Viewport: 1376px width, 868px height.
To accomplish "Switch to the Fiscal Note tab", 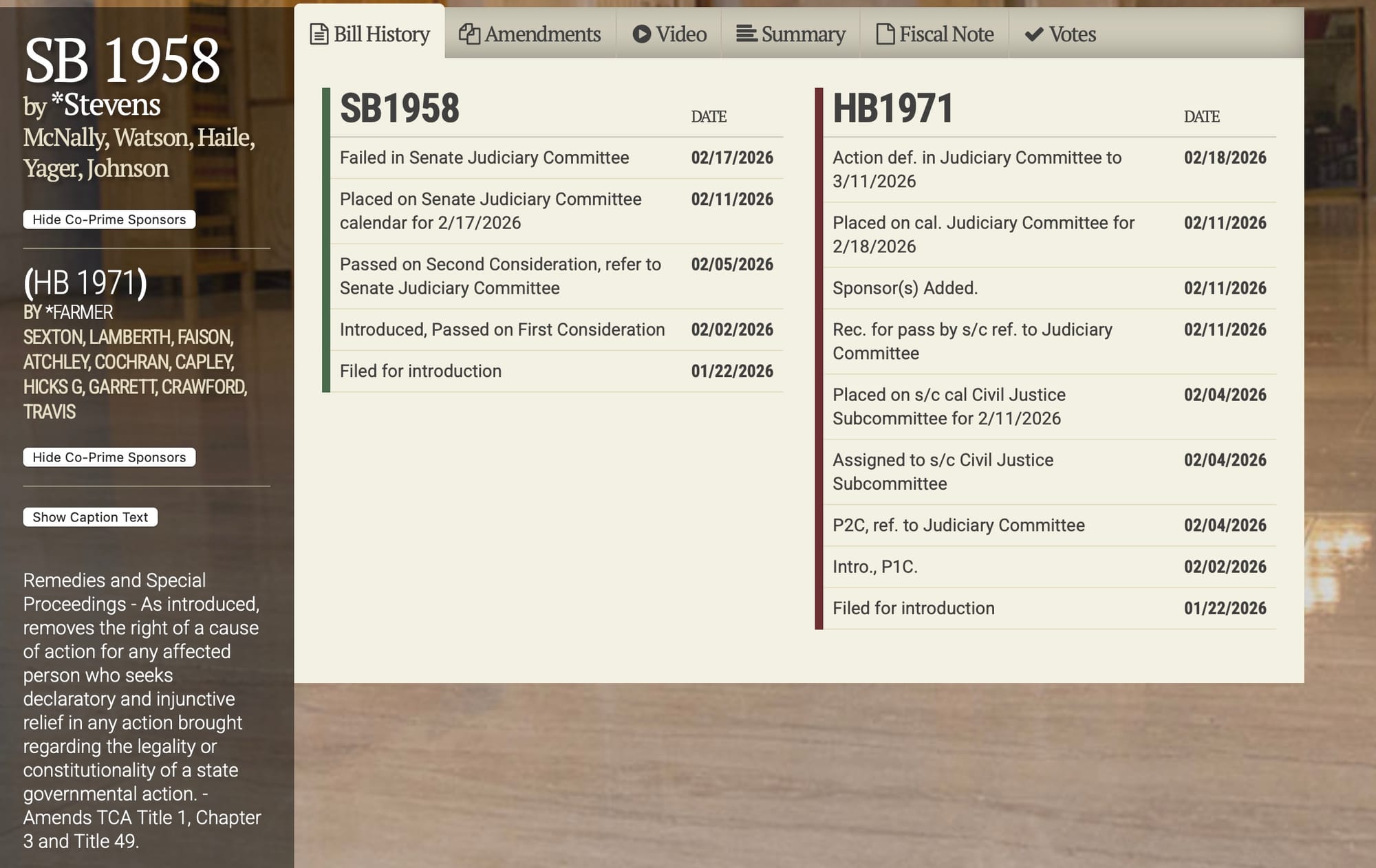I will 946,34.
